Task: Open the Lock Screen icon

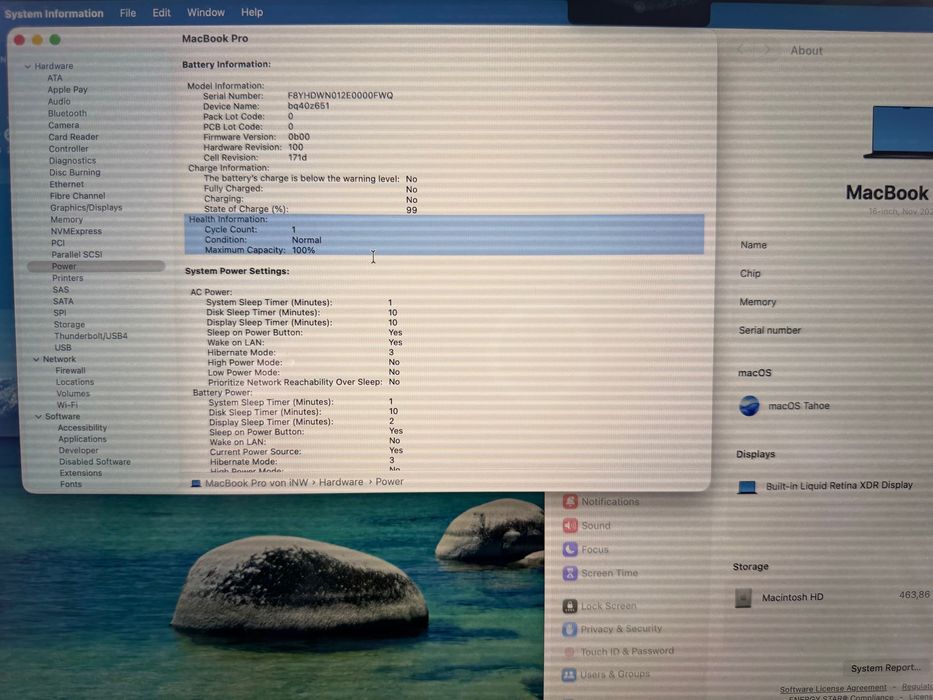Action: [570, 606]
